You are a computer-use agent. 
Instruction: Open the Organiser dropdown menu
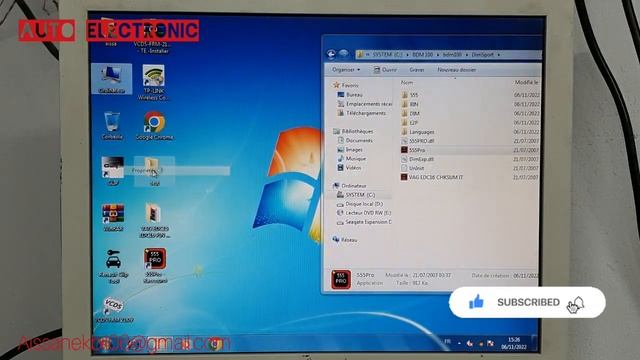click(x=346, y=70)
